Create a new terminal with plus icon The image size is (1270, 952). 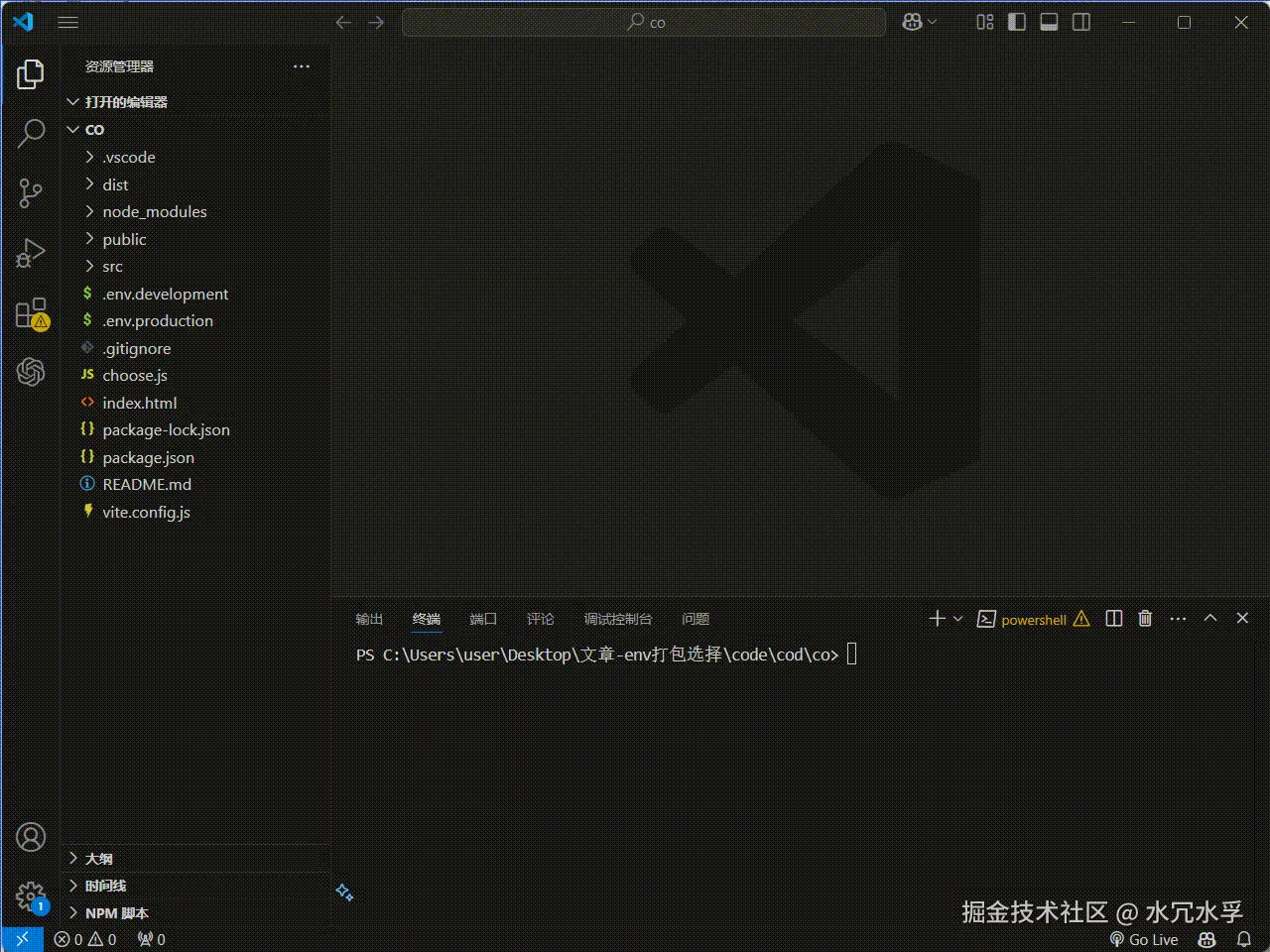click(x=937, y=618)
